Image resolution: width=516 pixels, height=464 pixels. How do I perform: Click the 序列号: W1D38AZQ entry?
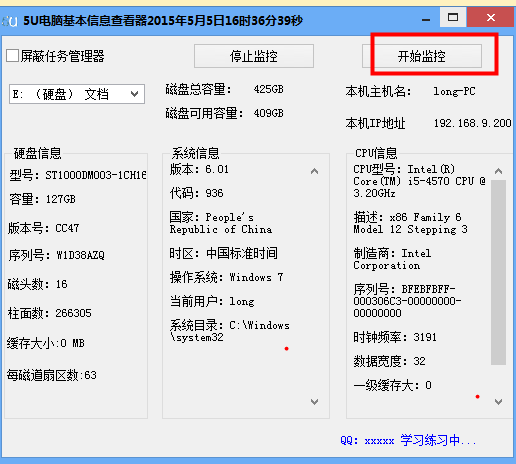tap(56, 255)
